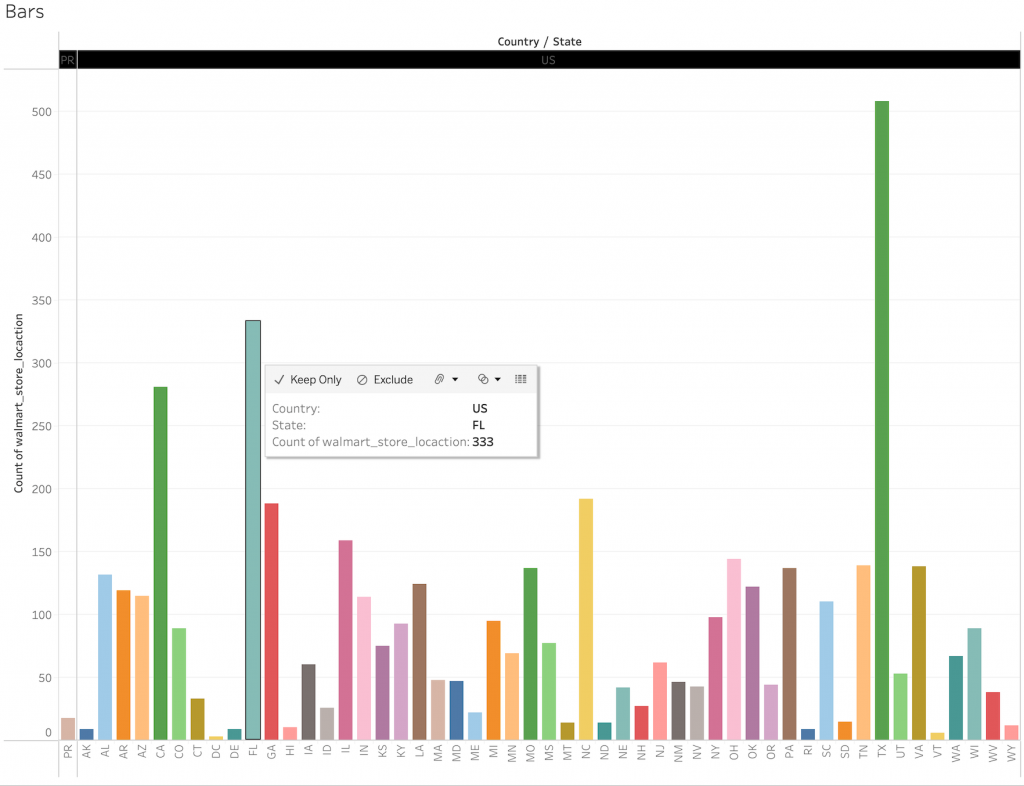1024x786 pixels.
Task: Select the brown LA bar
Action: [x=419, y=662]
